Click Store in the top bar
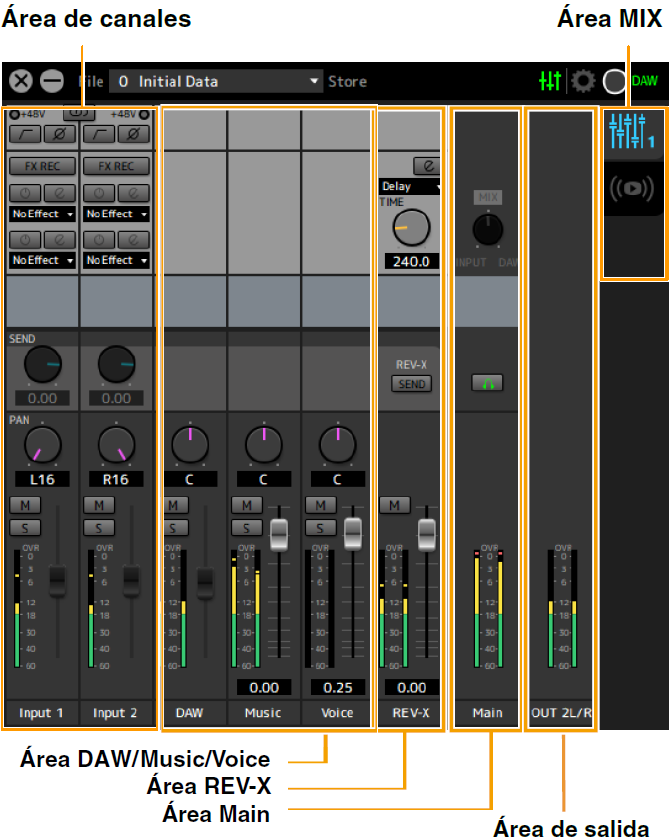This screenshot has height=839, width=670. click(x=347, y=82)
